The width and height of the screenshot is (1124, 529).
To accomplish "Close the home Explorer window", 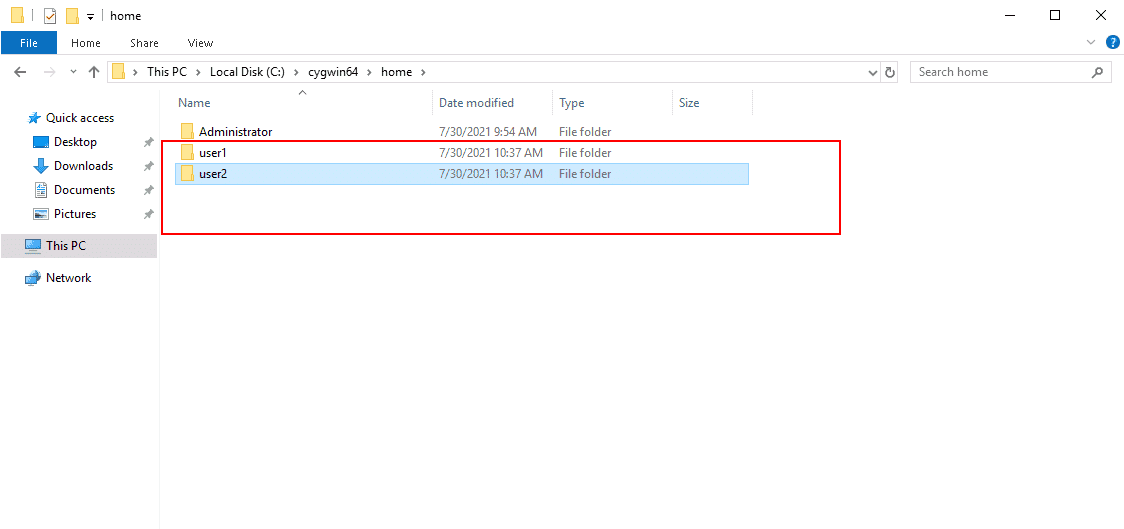I will pos(1101,15).
